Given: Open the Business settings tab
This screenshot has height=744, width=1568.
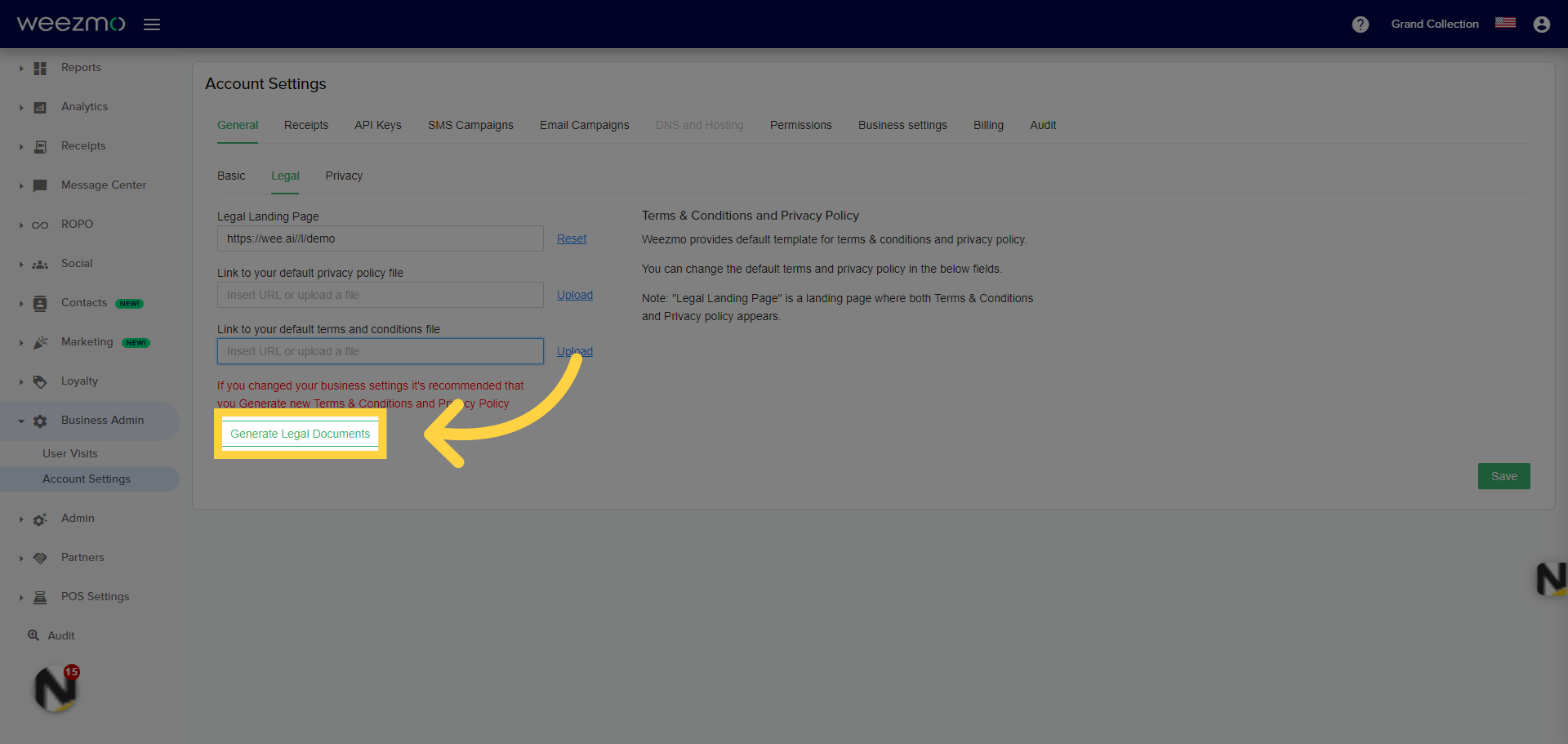Looking at the screenshot, I should tap(902, 125).
